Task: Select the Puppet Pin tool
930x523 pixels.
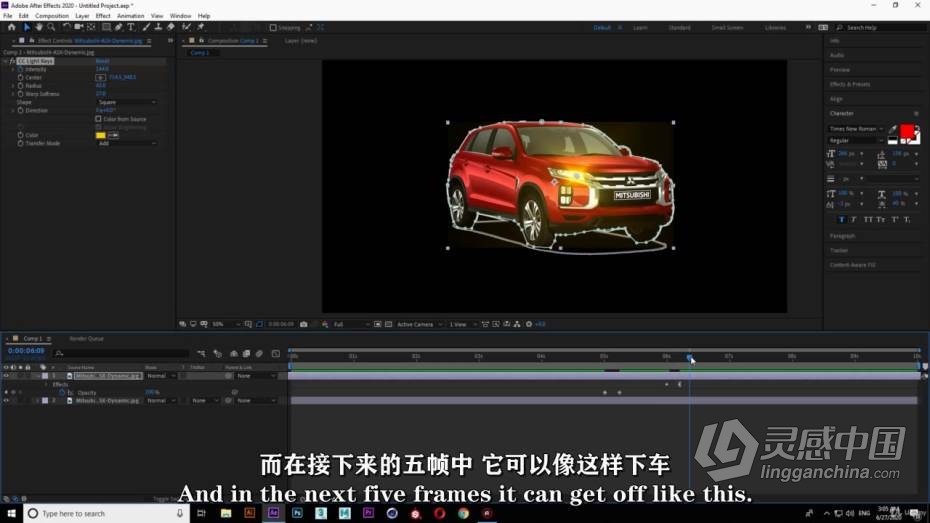Action: [x=201, y=27]
